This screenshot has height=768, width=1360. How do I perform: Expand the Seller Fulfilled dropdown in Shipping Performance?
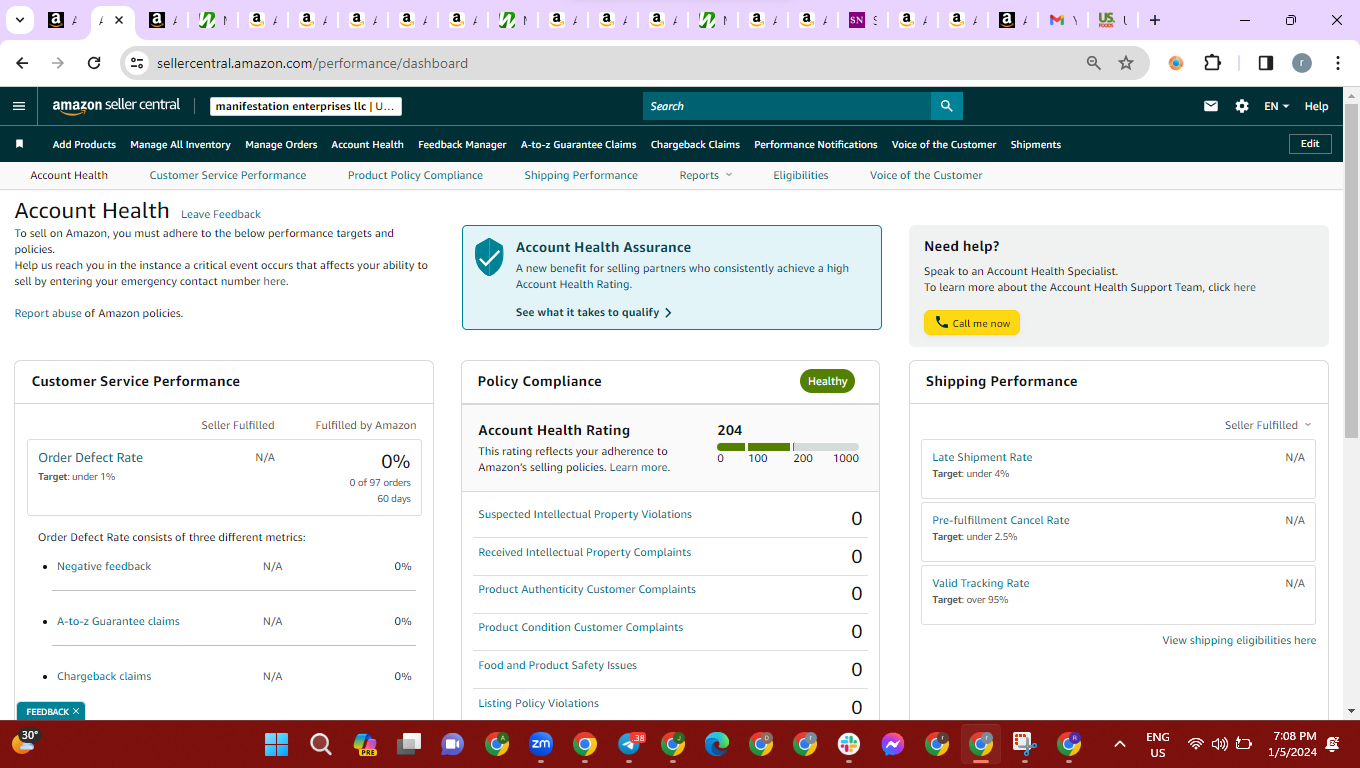point(1268,425)
